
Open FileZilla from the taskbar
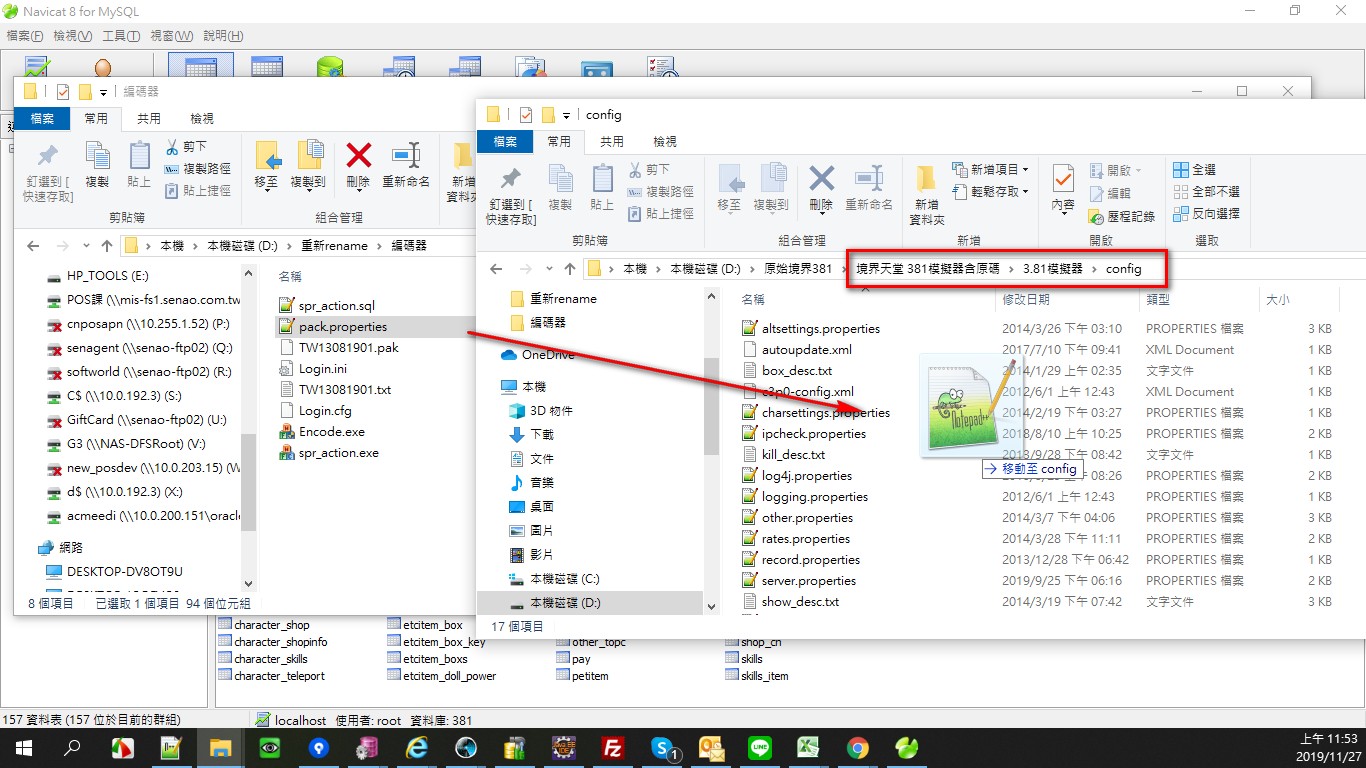click(x=613, y=748)
